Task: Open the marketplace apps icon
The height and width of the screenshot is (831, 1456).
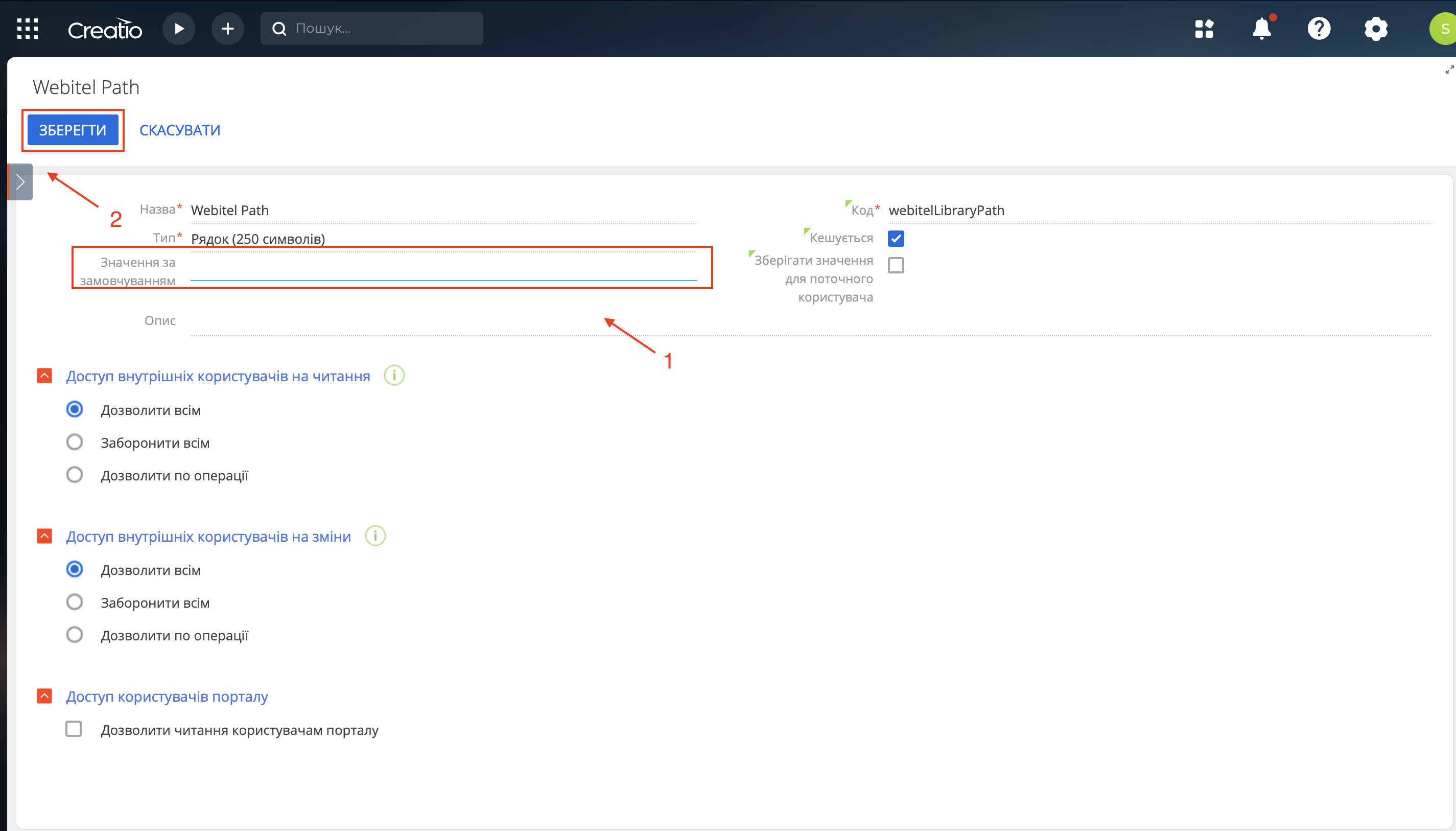Action: click(x=1205, y=29)
